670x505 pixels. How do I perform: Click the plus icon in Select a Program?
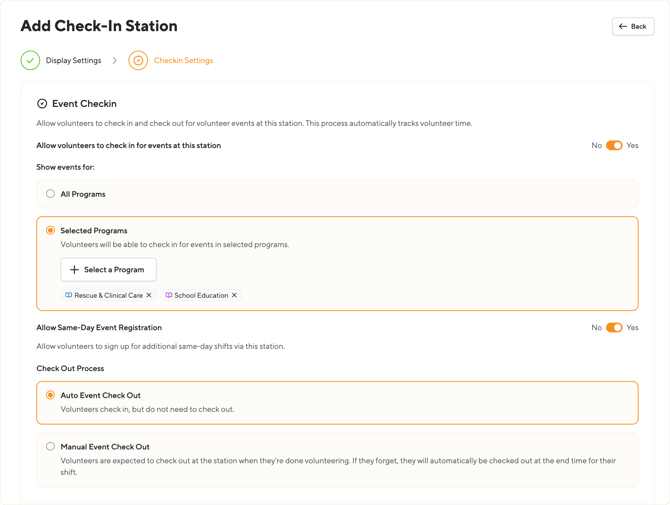74,270
